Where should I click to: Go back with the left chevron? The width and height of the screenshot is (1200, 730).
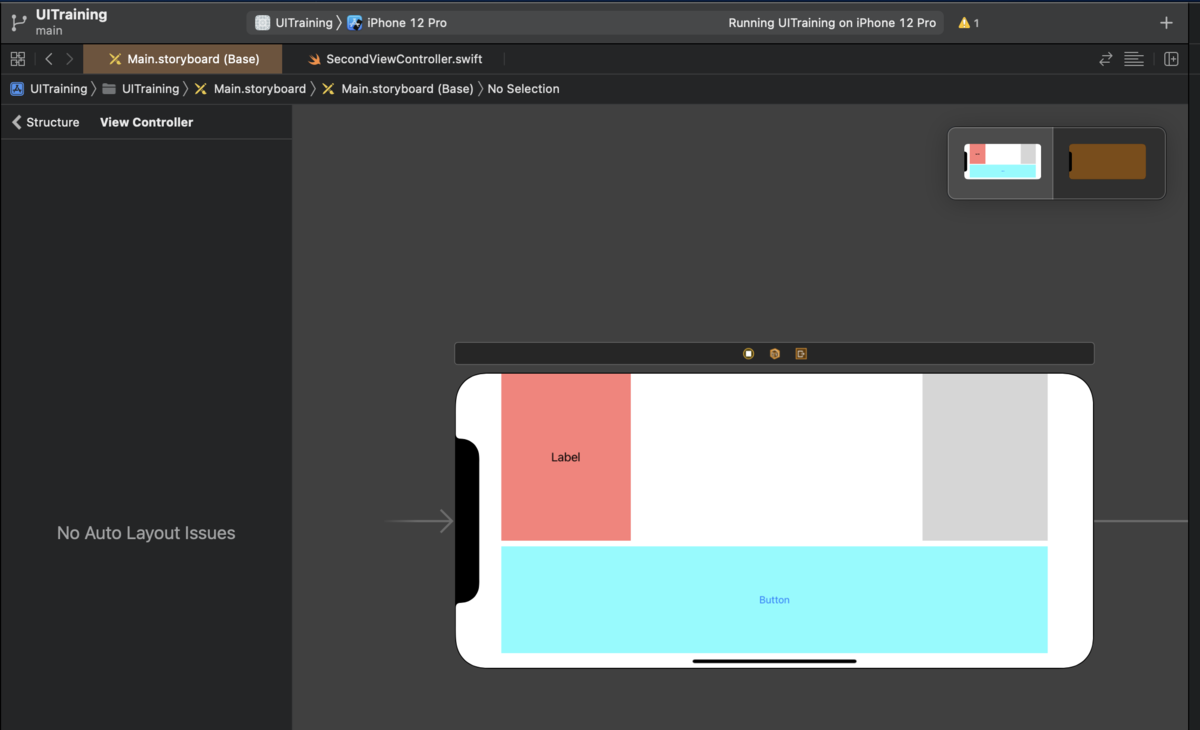point(49,59)
